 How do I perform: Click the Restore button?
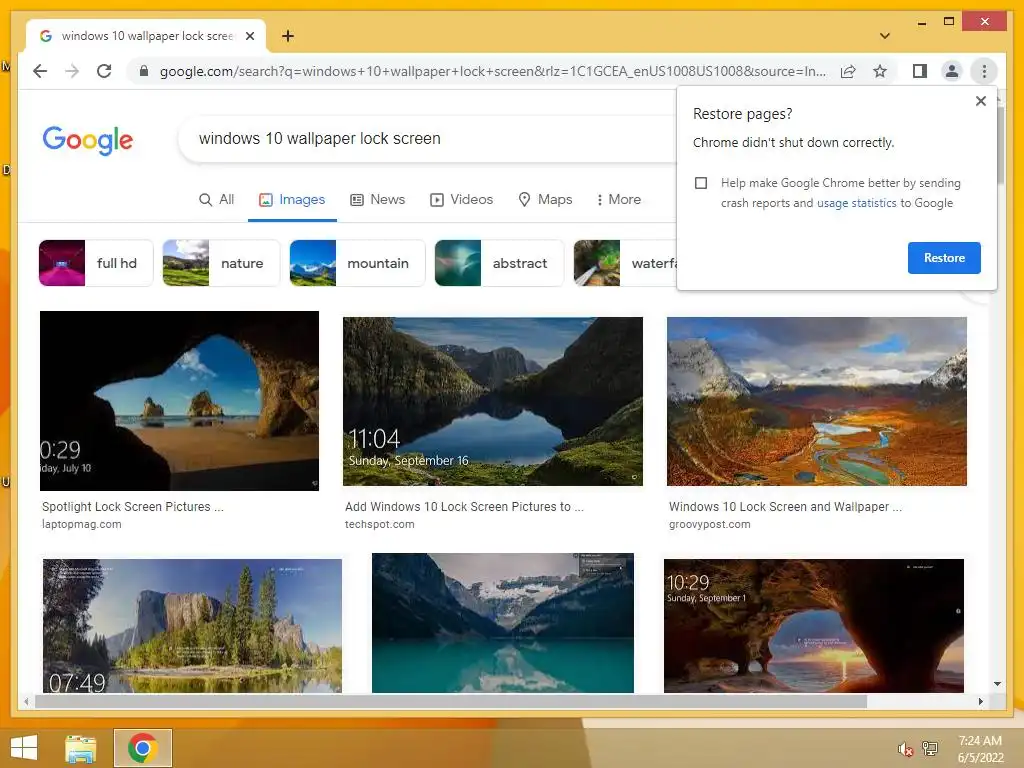944,258
